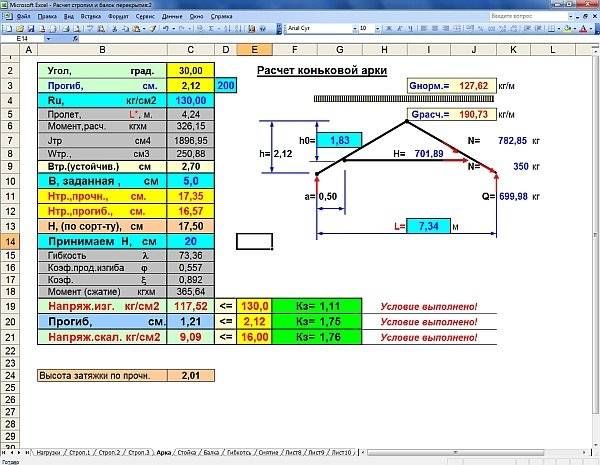Click the Paste clipboard icon
This screenshot has width=600, height=465.
coord(136,29)
